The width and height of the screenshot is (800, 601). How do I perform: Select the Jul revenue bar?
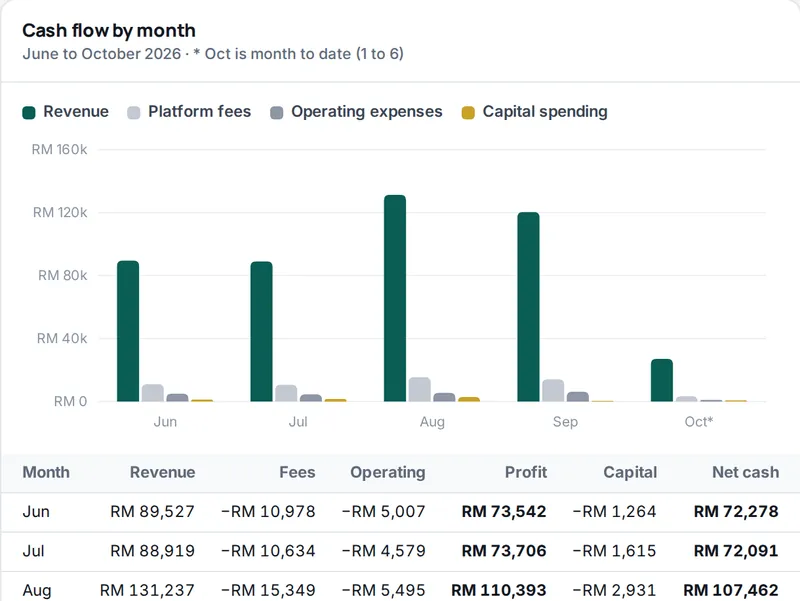click(x=261, y=332)
